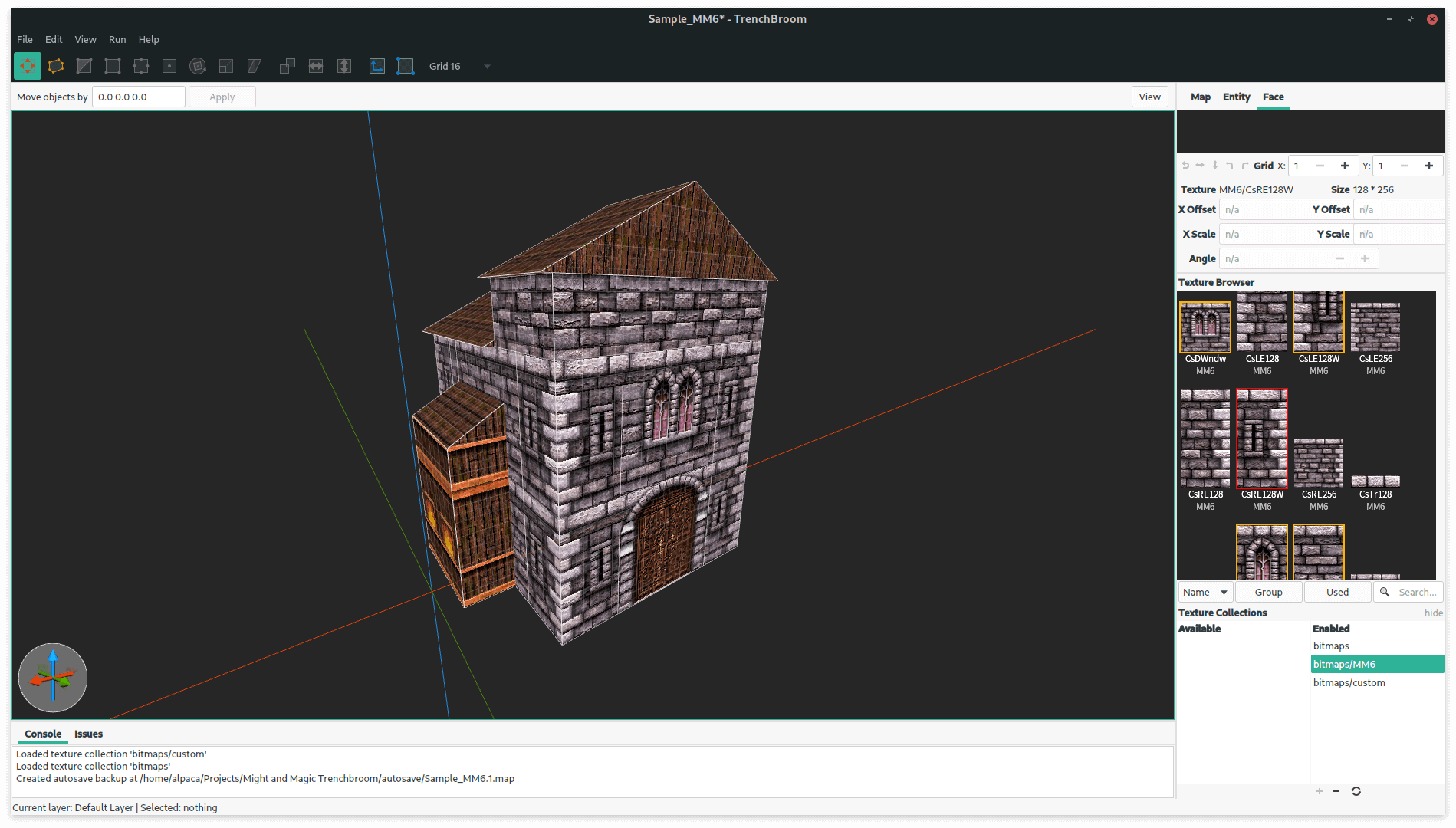Switch to the Entity tab
1456x828 pixels.
pyautogui.click(x=1236, y=97)
